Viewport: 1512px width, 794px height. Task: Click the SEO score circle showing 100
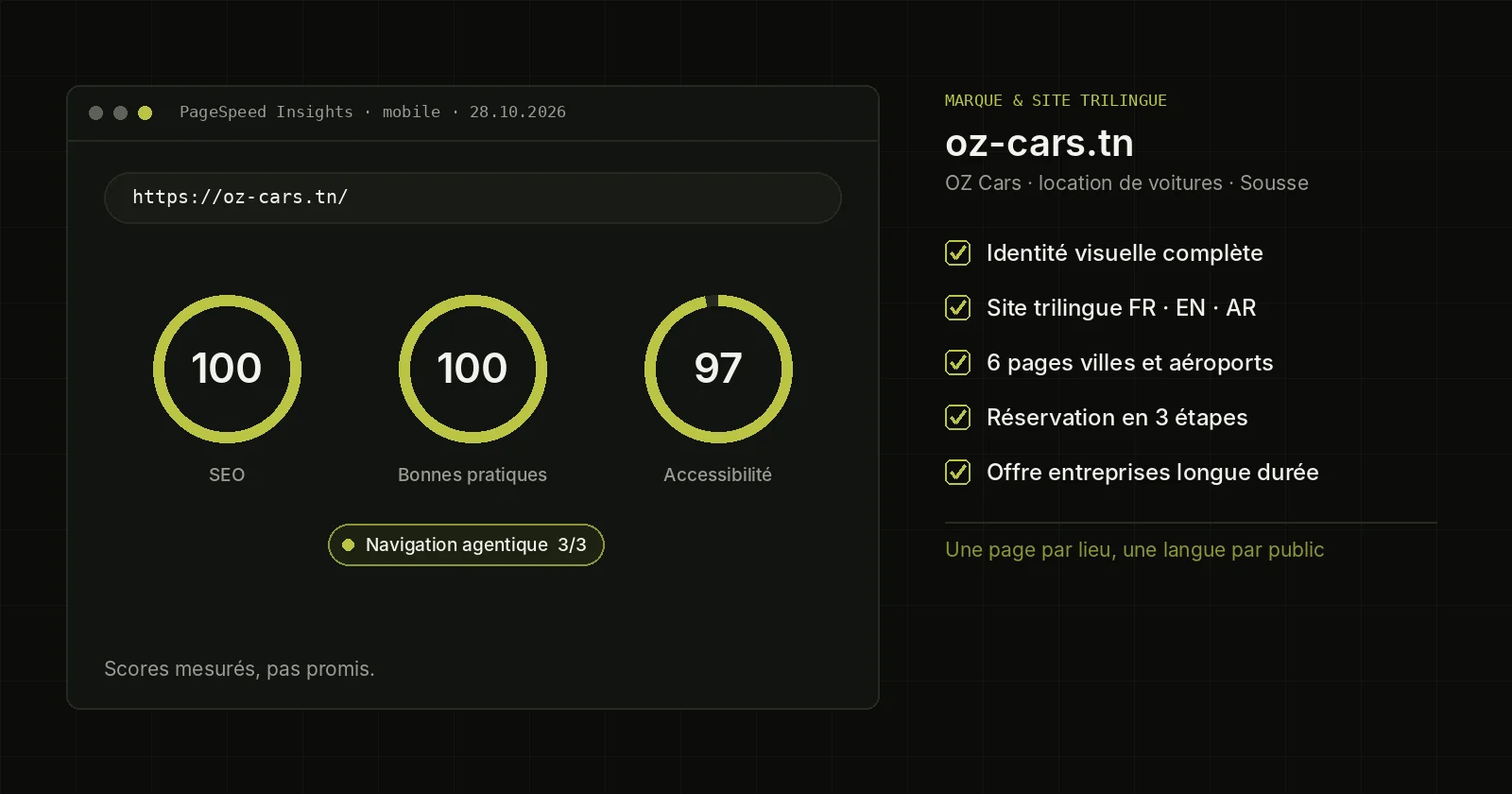coord(227,369)
